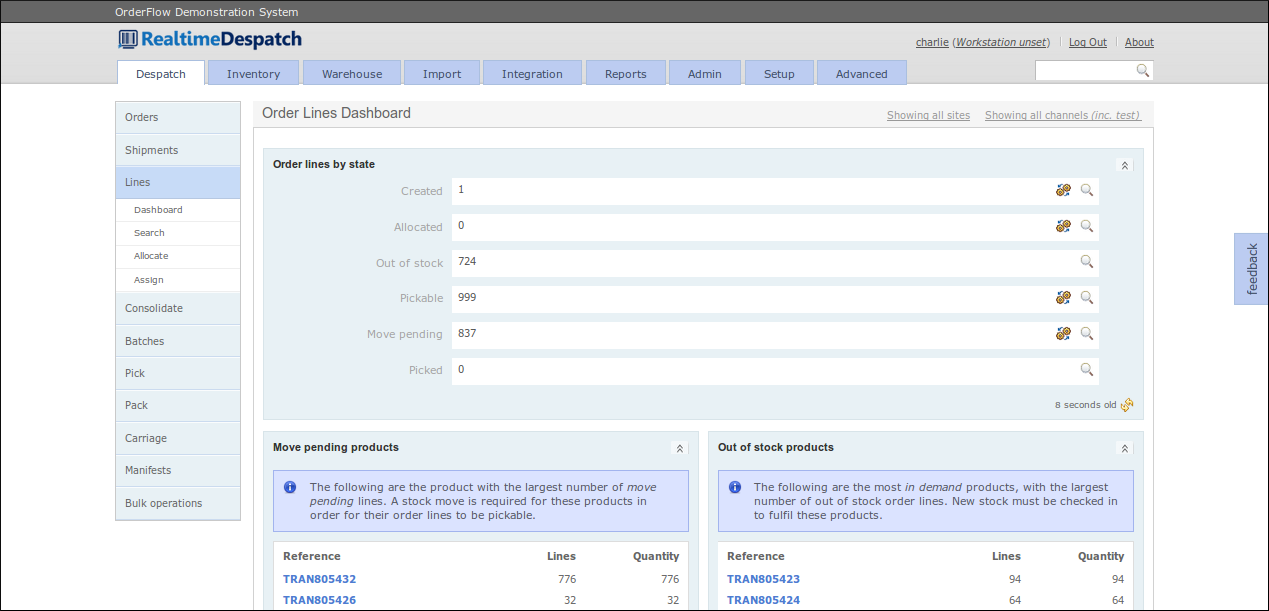The width and height of the screenshot is (1269, 611).
Task: Collapse the Out of stock products panel
Action: [1125, 449]
